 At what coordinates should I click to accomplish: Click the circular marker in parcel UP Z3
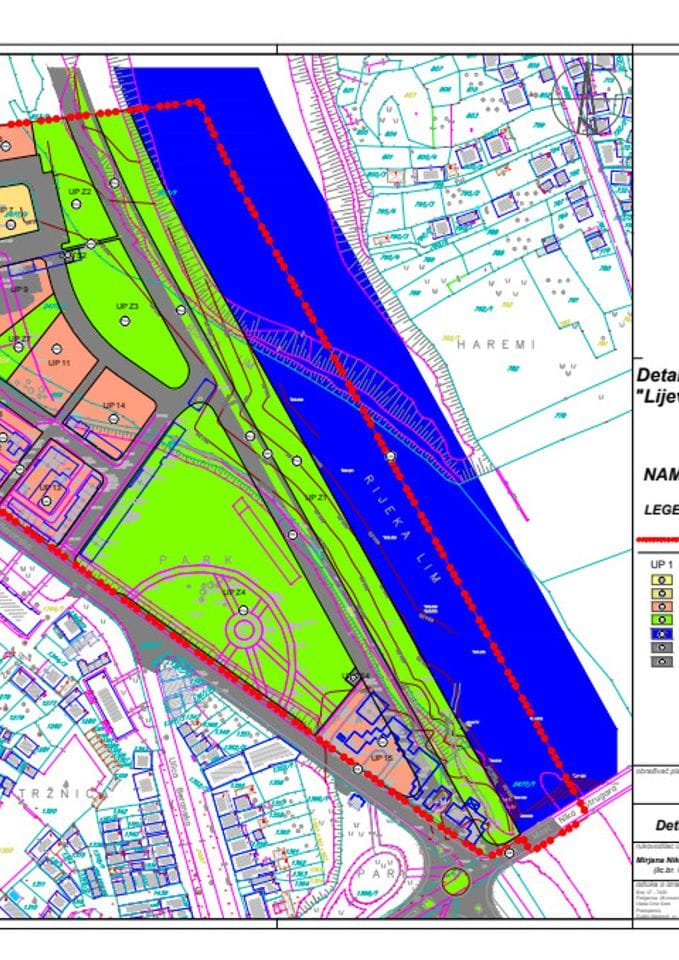pos(126,319)
